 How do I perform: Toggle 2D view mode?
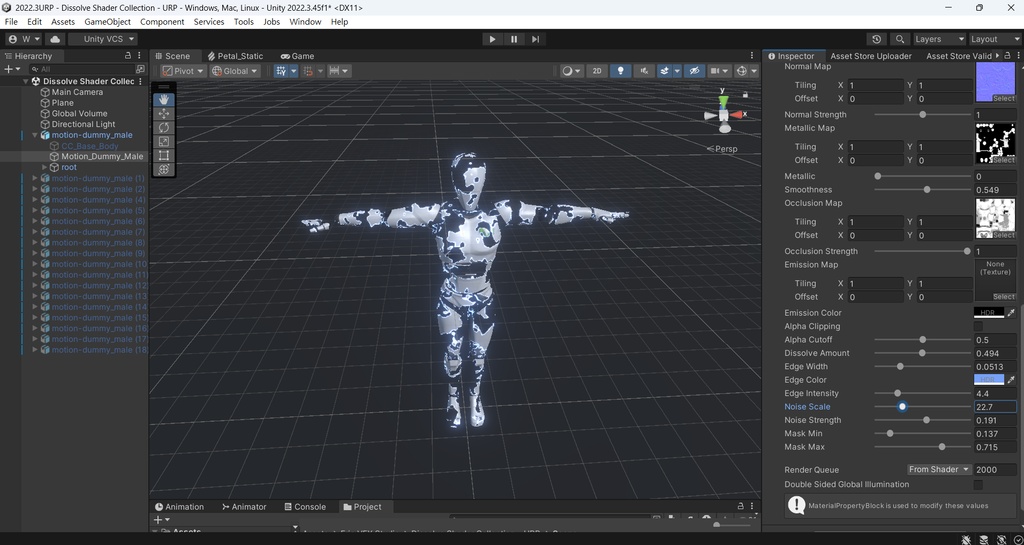596,71
